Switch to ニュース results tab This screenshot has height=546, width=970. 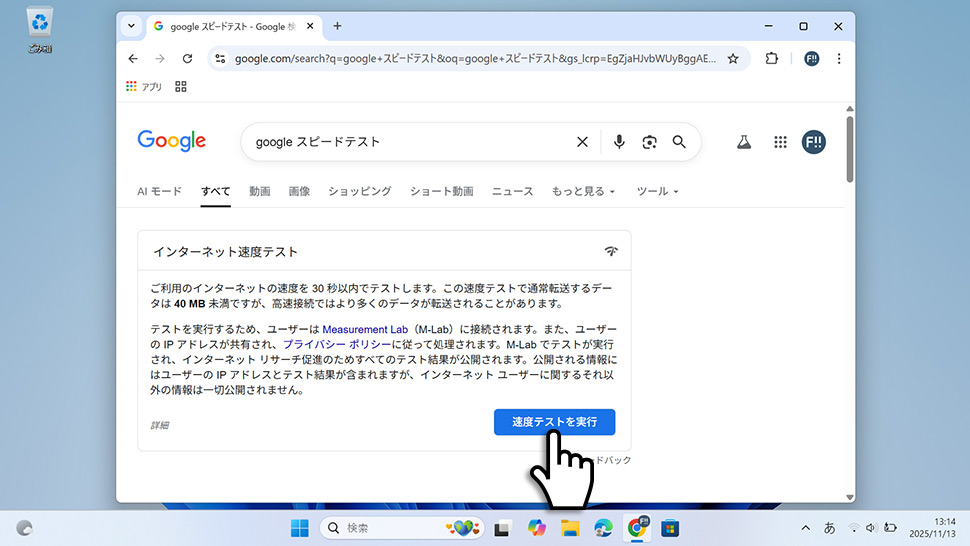[512, 192]
